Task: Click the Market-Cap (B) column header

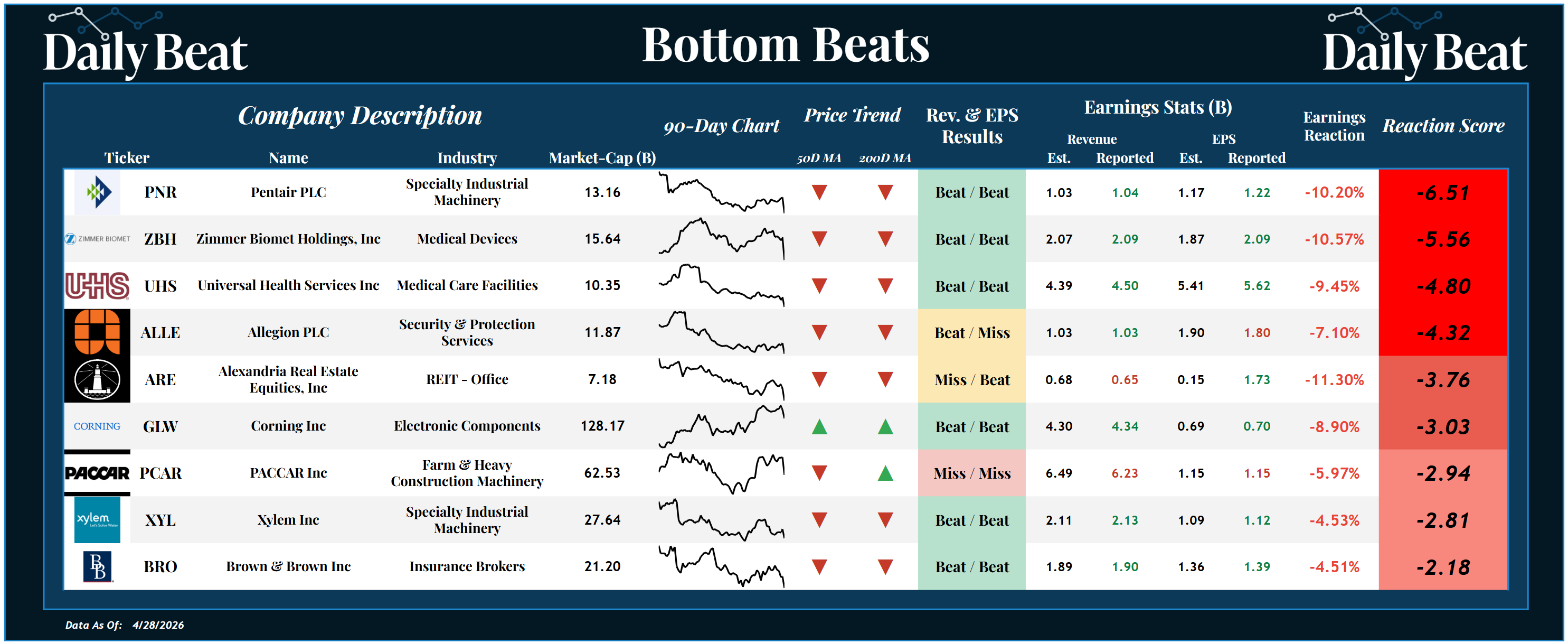Action: click(x=602, y=159)
